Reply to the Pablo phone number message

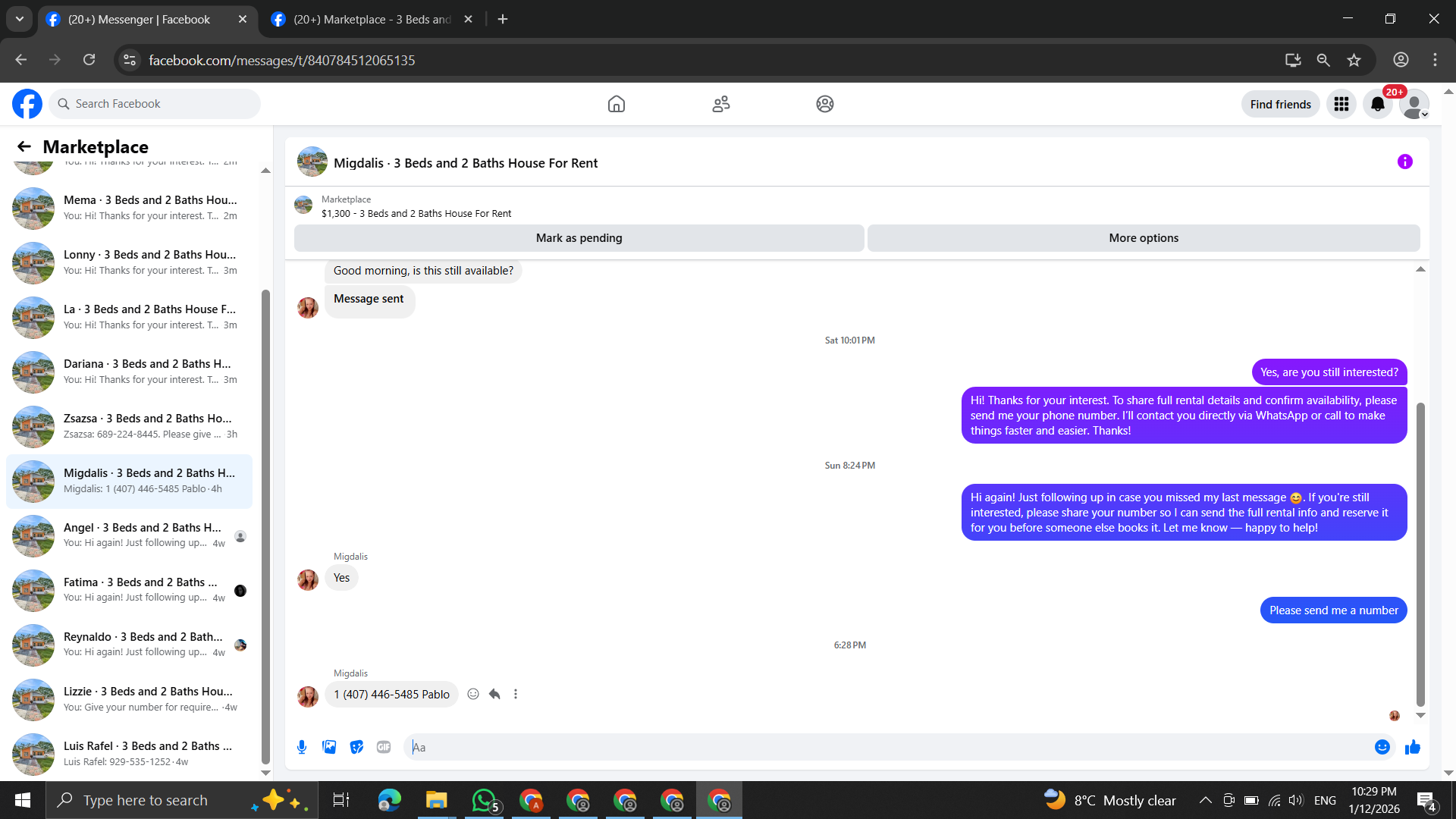[494, 694]
